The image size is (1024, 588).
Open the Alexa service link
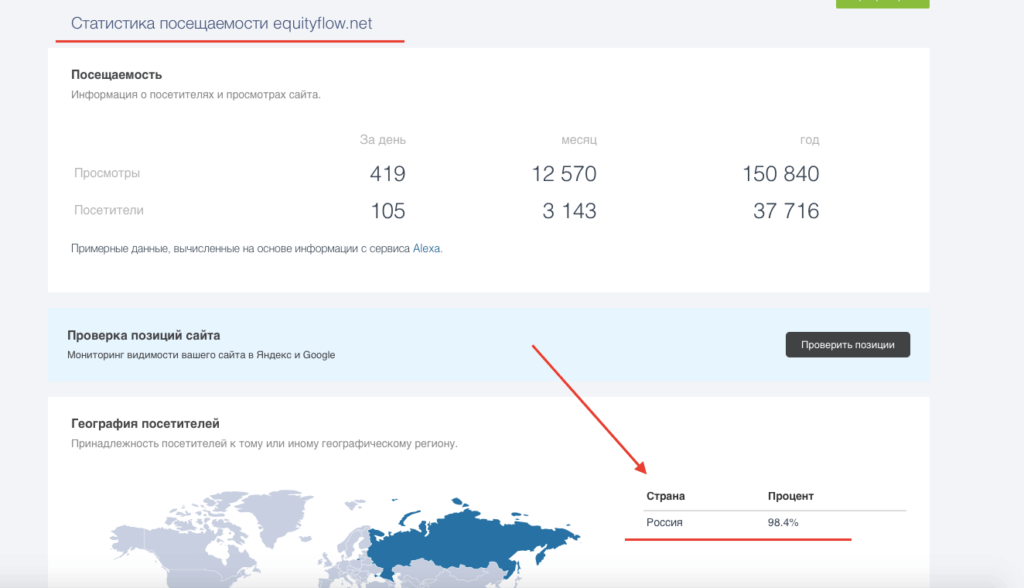pos(428,247)
